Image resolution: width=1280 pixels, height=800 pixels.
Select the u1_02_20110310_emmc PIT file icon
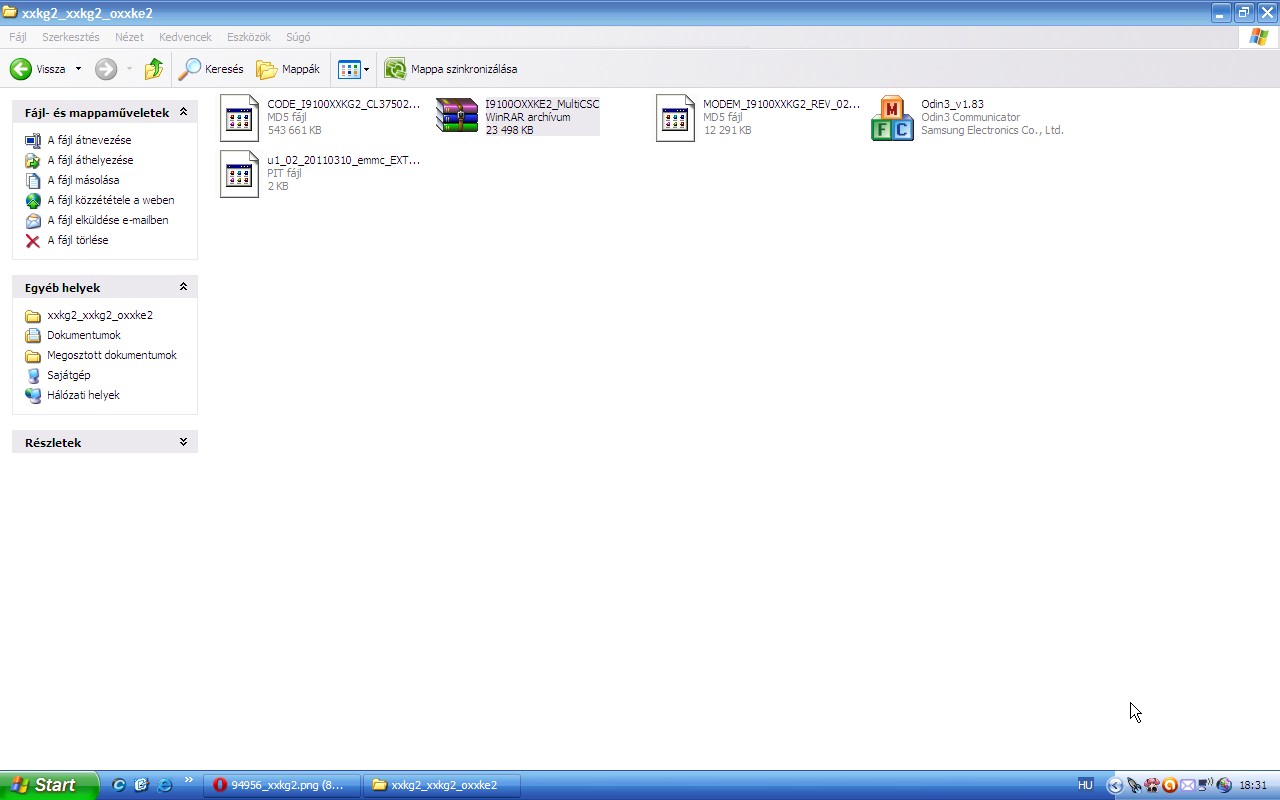tap(239, 174)
